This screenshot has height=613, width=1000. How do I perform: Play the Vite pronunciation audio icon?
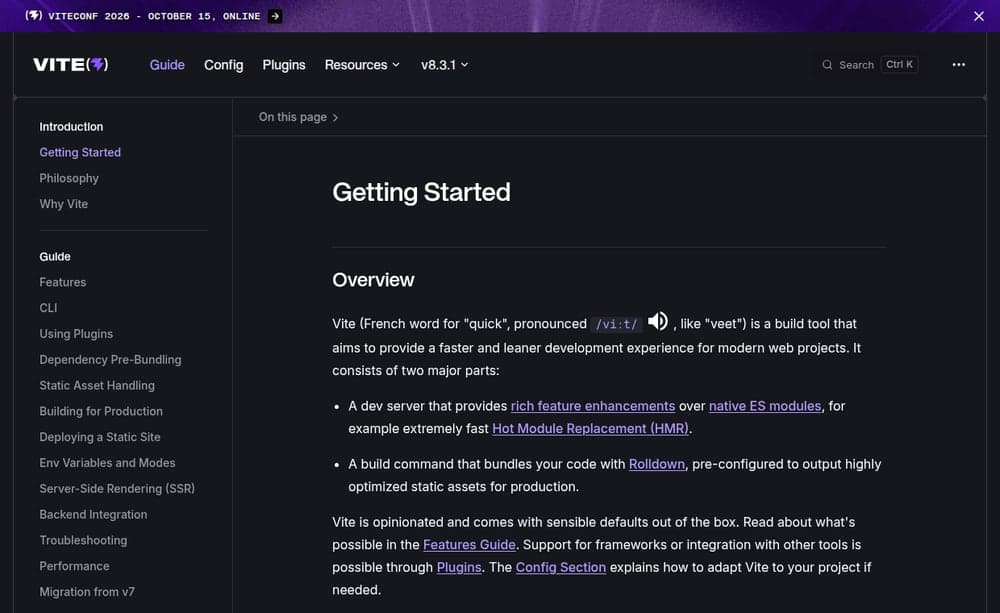(x=658, y=321)
